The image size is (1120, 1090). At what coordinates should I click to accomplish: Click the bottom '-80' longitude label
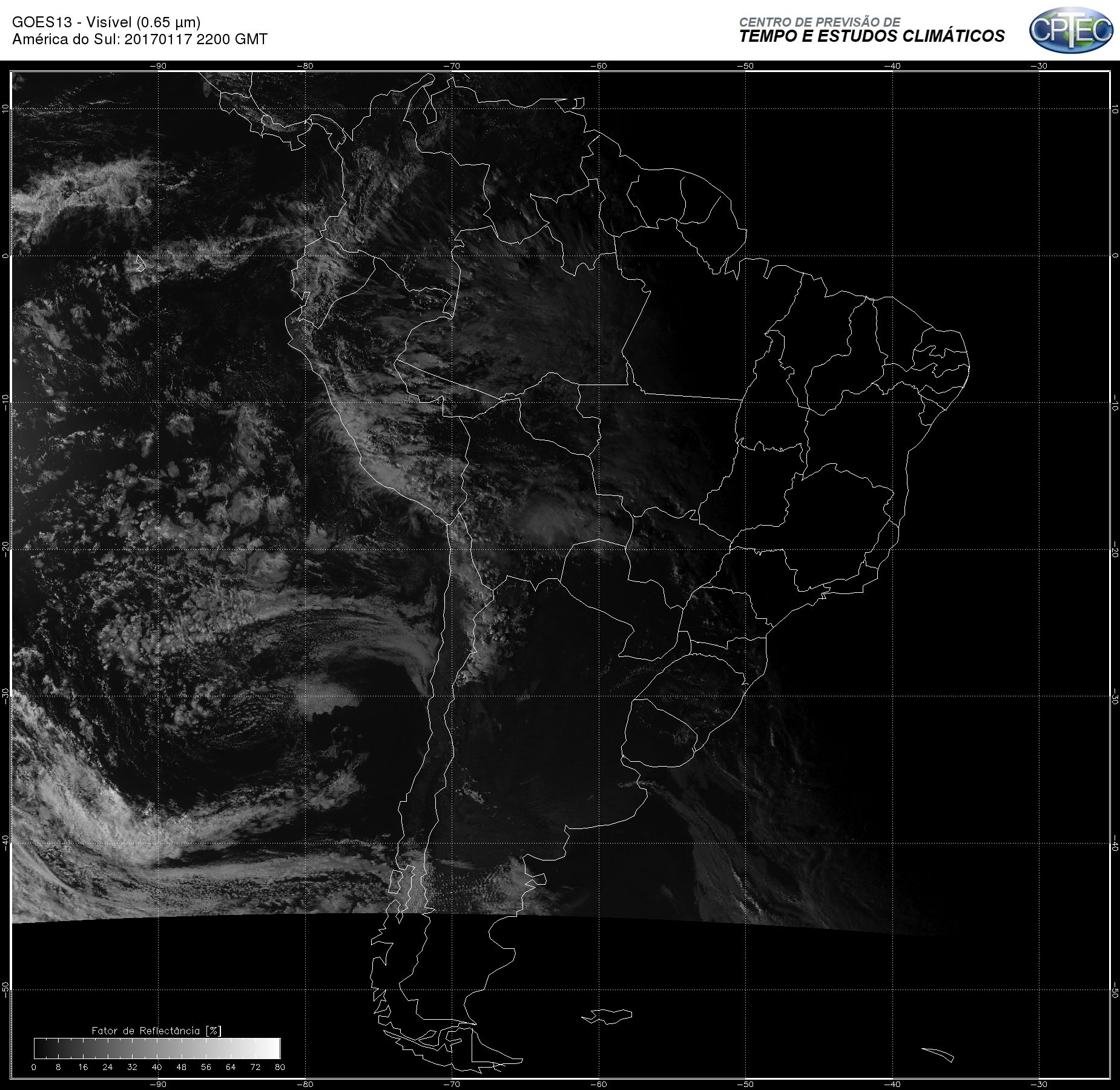coord(305,1084)
